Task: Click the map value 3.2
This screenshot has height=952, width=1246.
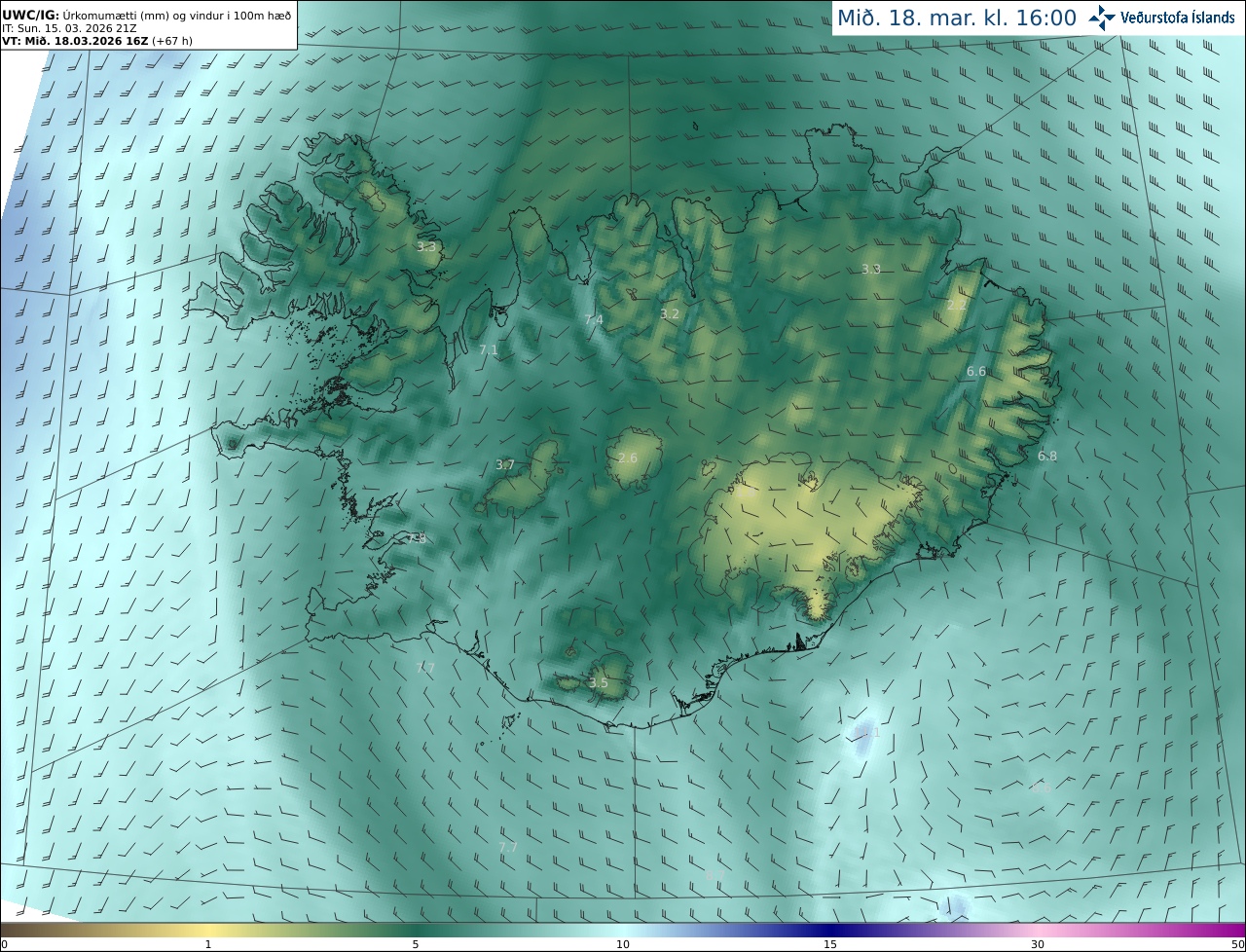Action: (670, 314)
